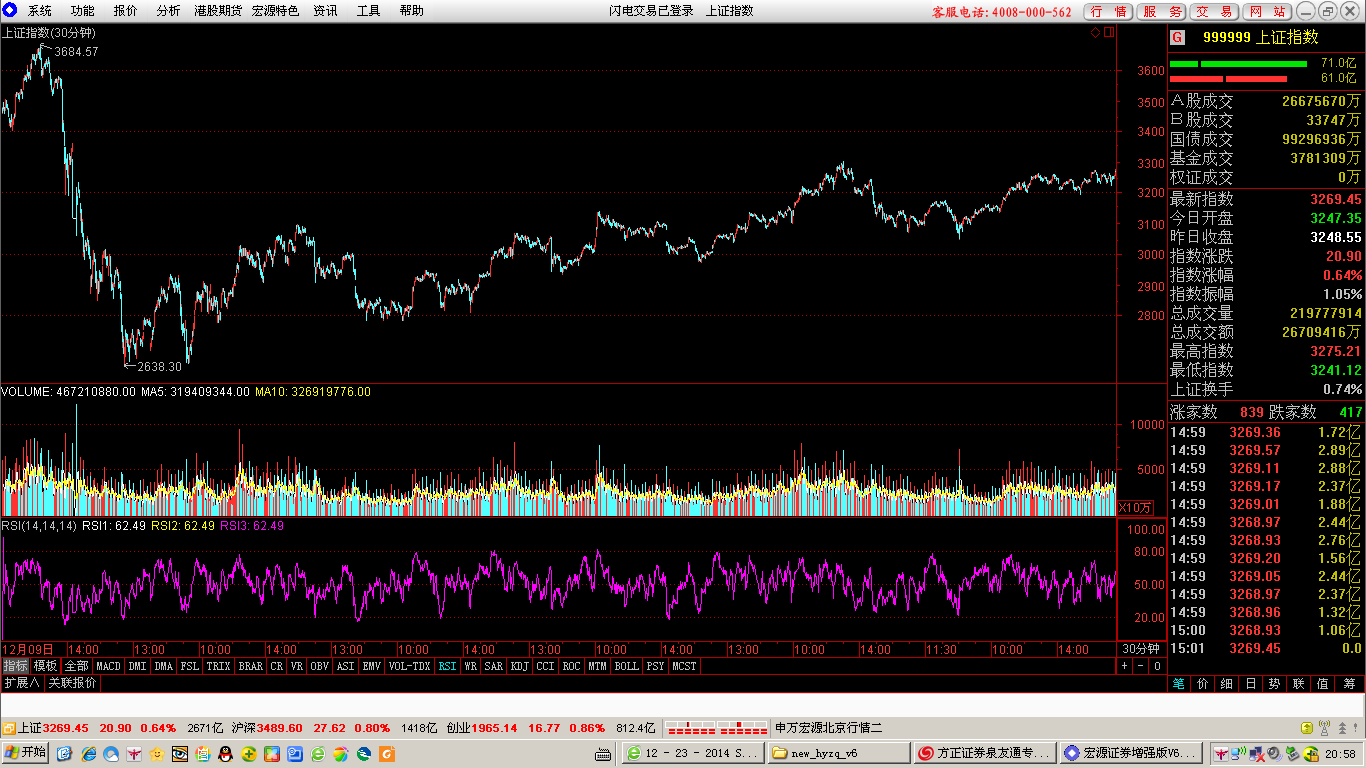Click the 3684.57 high price label

(76, 51)
